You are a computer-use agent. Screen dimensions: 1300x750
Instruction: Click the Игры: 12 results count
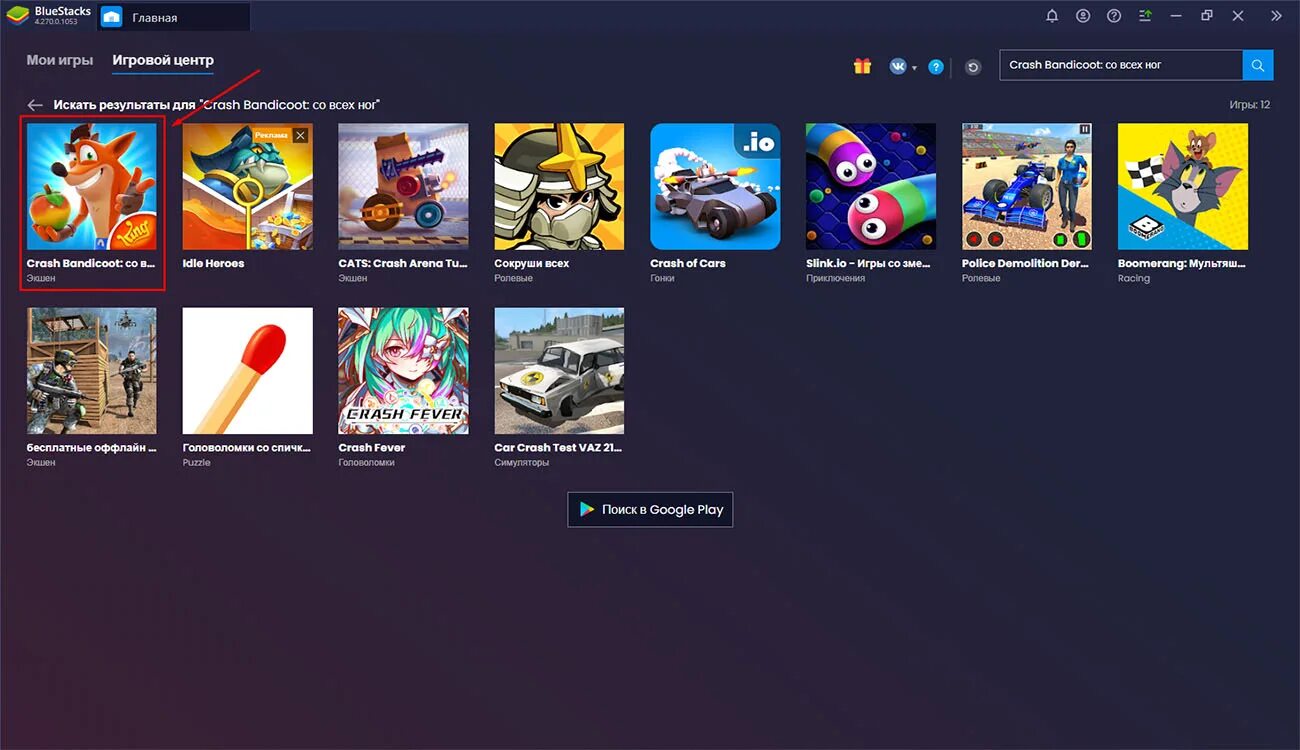pyautogui.click(x=1250, y=105)
